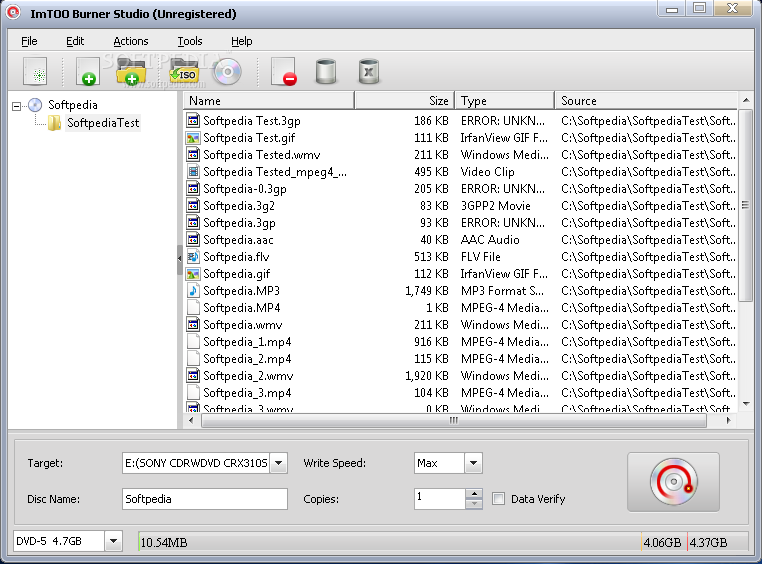This screenshot has width=762, height=564.
Task: Click the file list scroll left arrow
Action: tap(191, 421)
